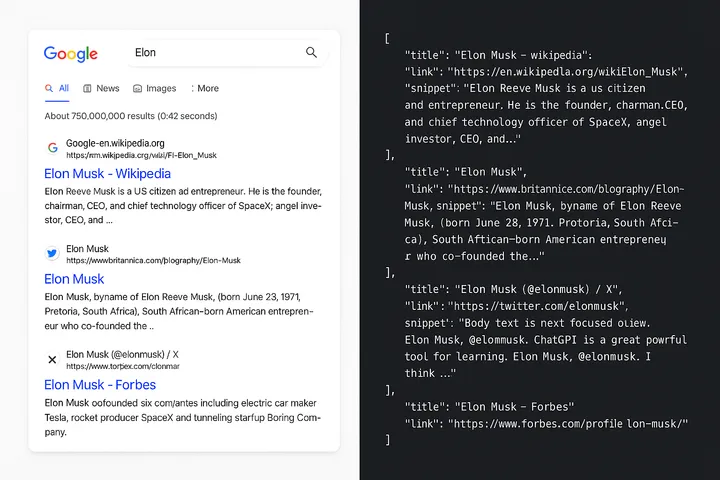Click the search box containing Elon
Image resolution: width=720 pixels, height=480 pixels.
pyautogui.click(x=227, y=53)
